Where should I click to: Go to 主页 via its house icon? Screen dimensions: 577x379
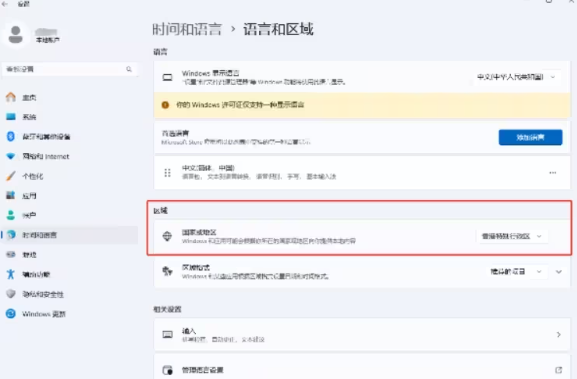pyautogui.click(x=11, y=97)
